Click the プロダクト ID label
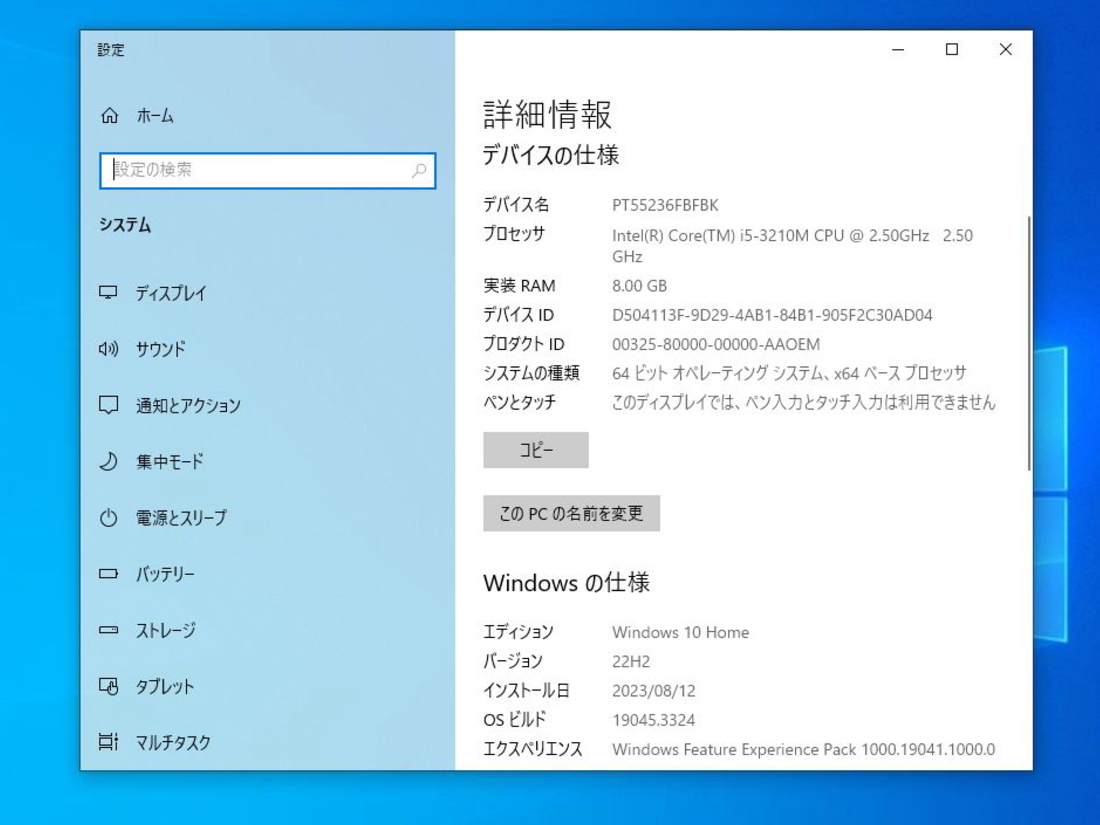Viewport: 1100px width, 825px height. coord(524,344)
